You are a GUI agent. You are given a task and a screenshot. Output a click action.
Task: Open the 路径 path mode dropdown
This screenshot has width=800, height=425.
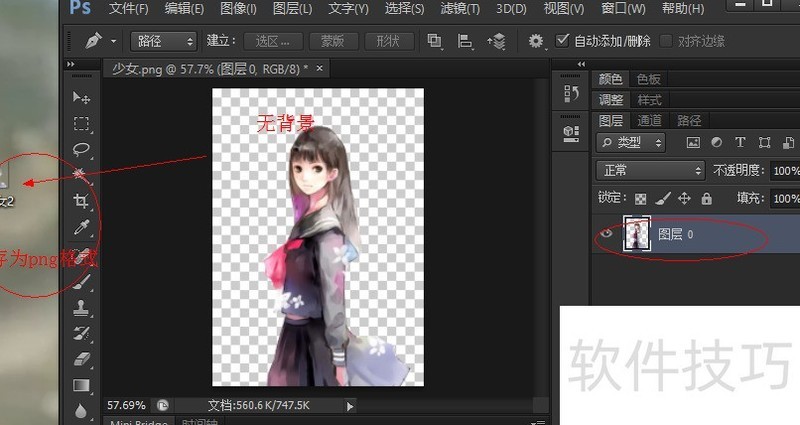(x=163, y=42)
